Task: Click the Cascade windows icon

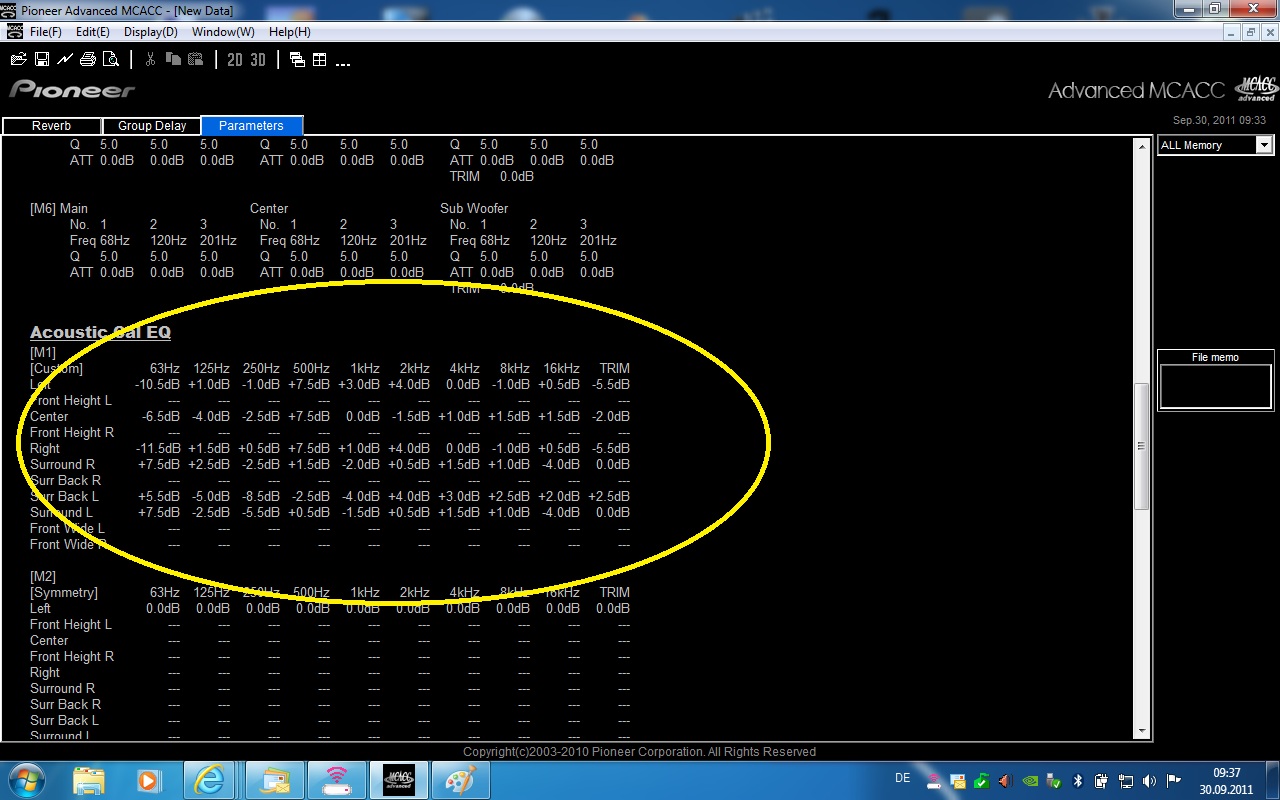Action: tap(297, 60)
